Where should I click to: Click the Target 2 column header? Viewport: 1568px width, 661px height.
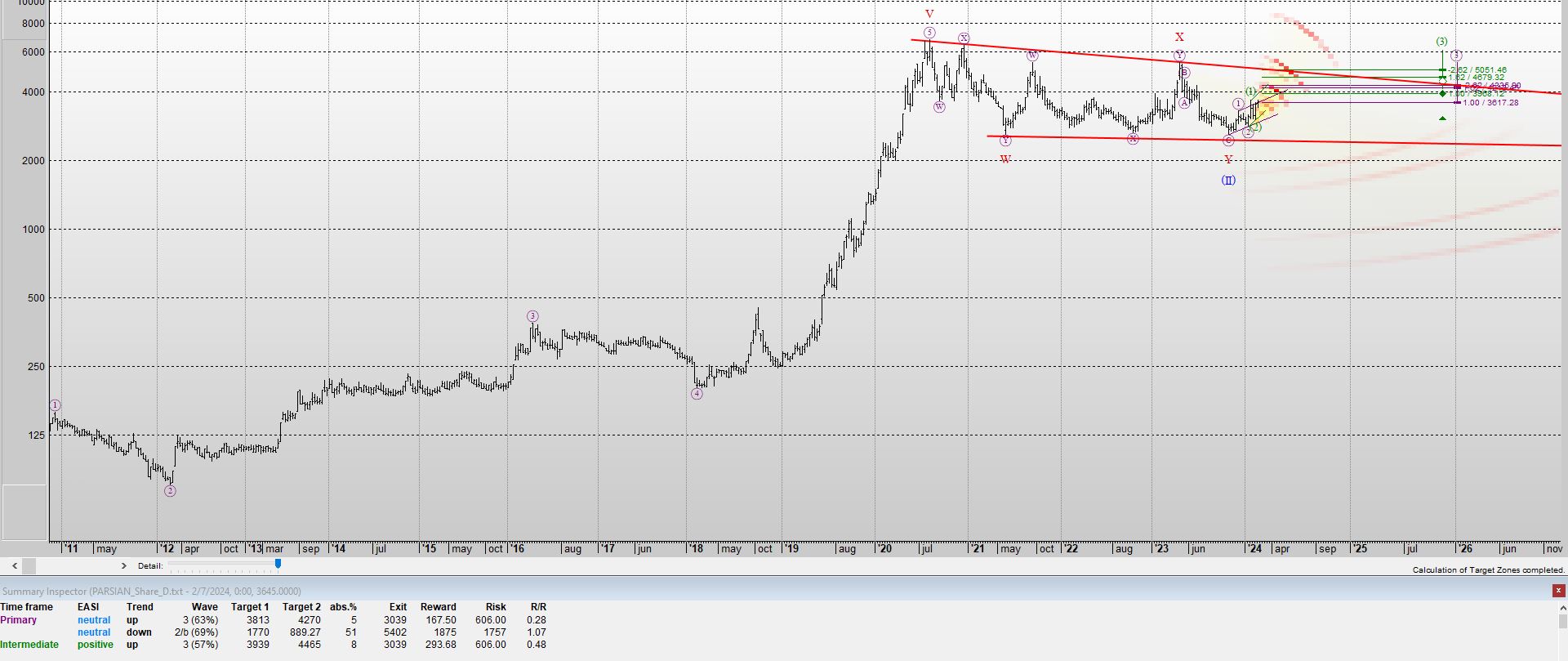click(301, 607)
